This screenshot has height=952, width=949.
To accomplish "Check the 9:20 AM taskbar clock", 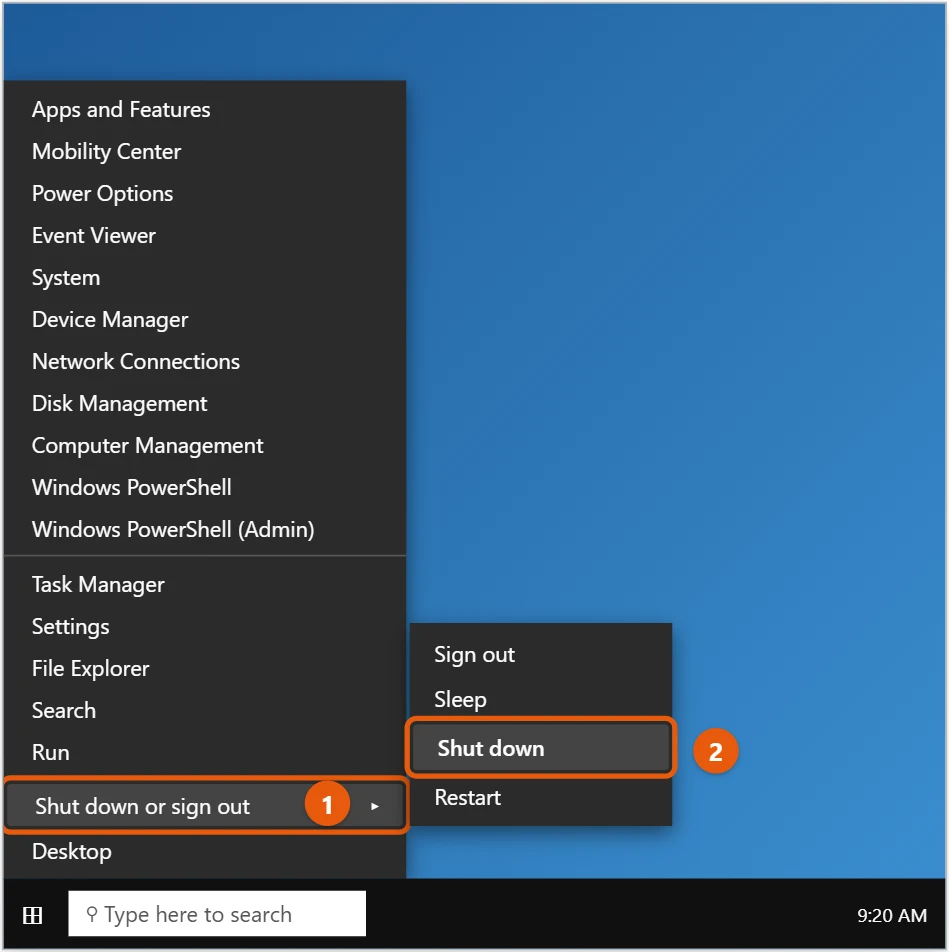I will click(891, 915).
